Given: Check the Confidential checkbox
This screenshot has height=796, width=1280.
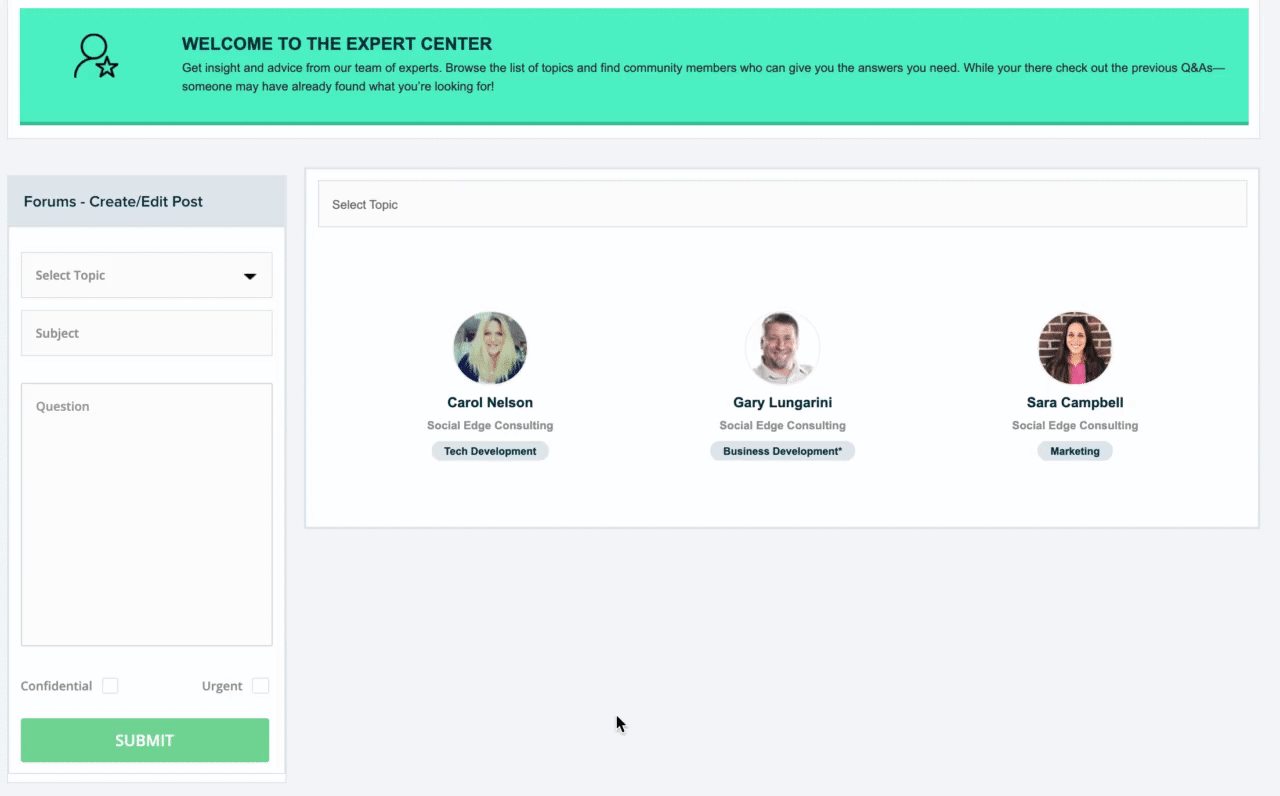Looking at the screenshot, I should pyautogui.click(x=110, y=686).
